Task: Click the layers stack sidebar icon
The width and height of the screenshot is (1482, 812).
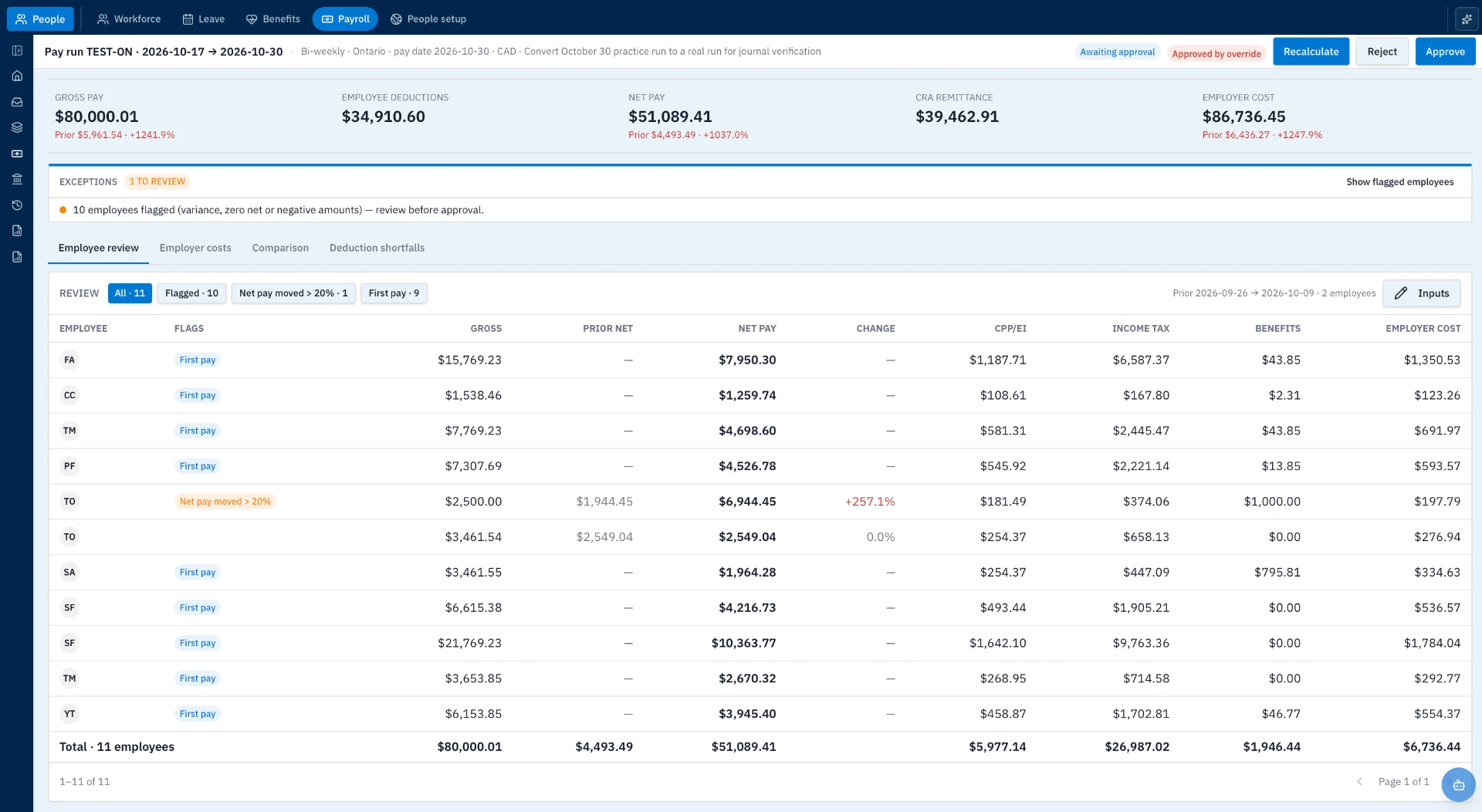Action: [x=17, y=127]
